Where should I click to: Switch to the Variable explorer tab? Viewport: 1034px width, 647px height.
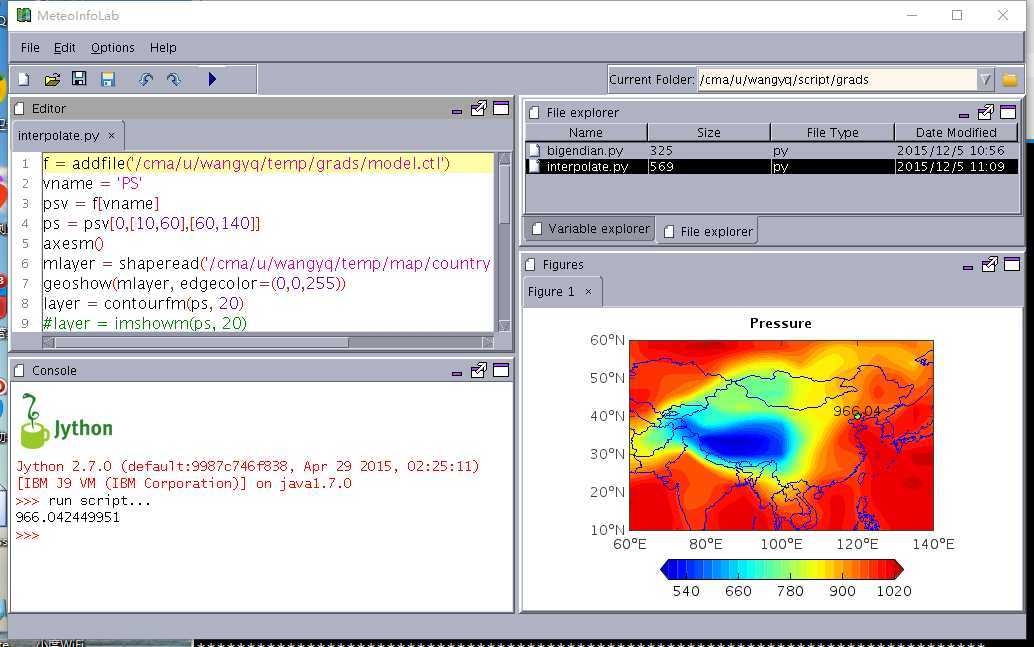click(590, 229)
